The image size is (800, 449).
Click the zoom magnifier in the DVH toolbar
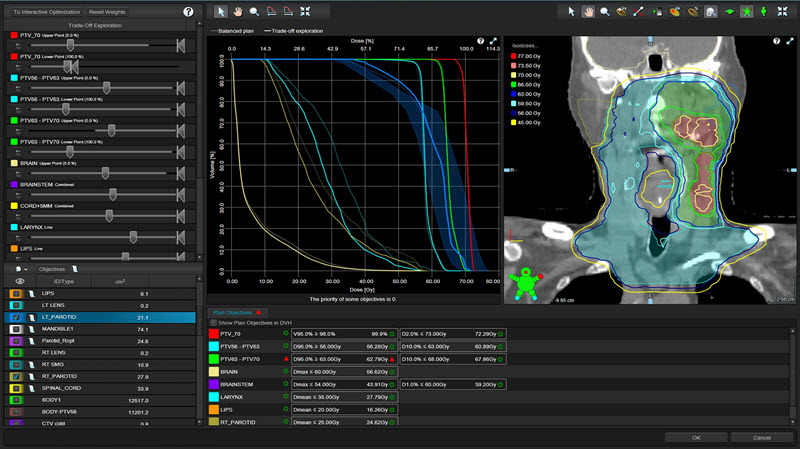click(x=255, y=11)
